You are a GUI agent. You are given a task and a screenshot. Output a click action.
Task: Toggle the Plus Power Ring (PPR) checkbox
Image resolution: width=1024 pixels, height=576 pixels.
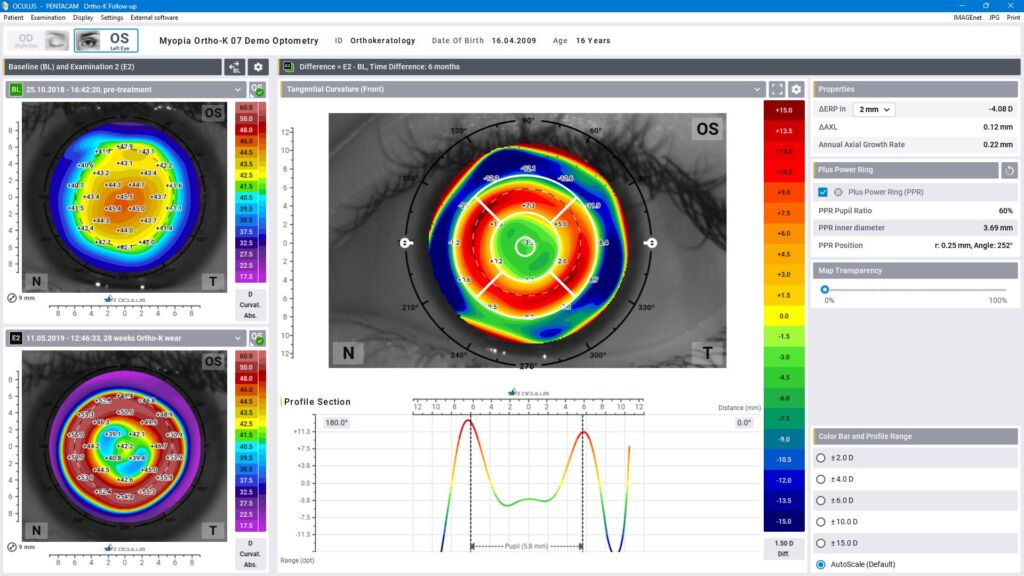tap(823, 193)
